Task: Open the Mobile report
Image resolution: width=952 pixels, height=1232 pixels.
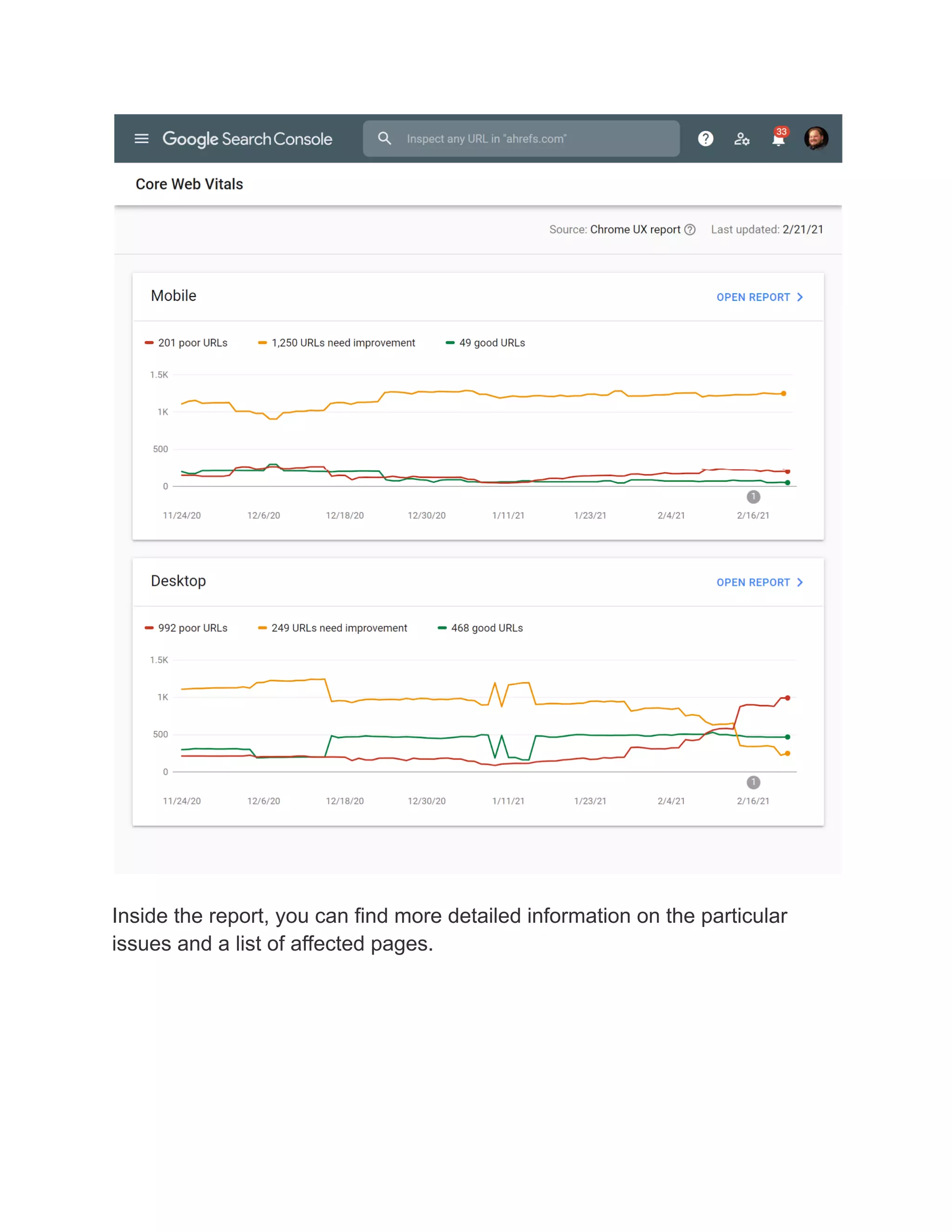Action: [x=753, y=297]
